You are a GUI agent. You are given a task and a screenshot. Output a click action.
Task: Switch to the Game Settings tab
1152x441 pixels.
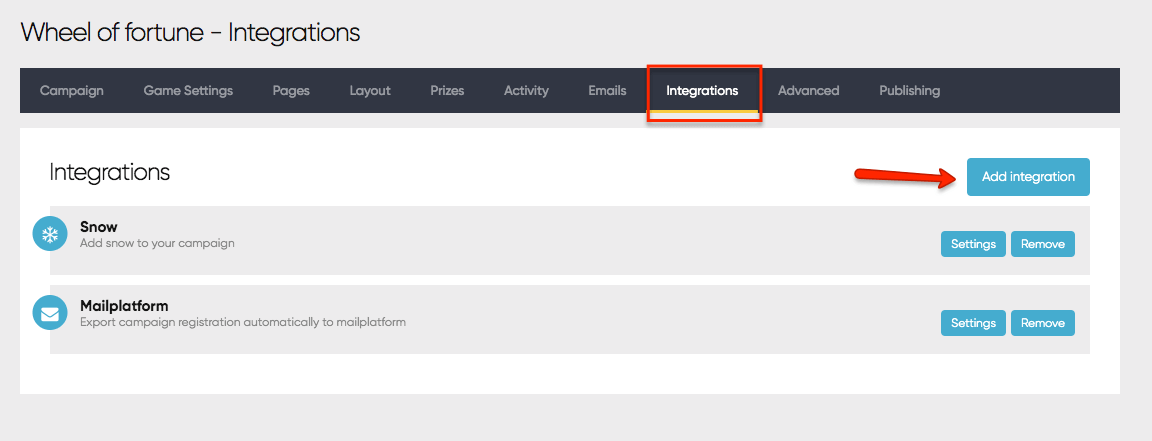(x=188, y=91)
